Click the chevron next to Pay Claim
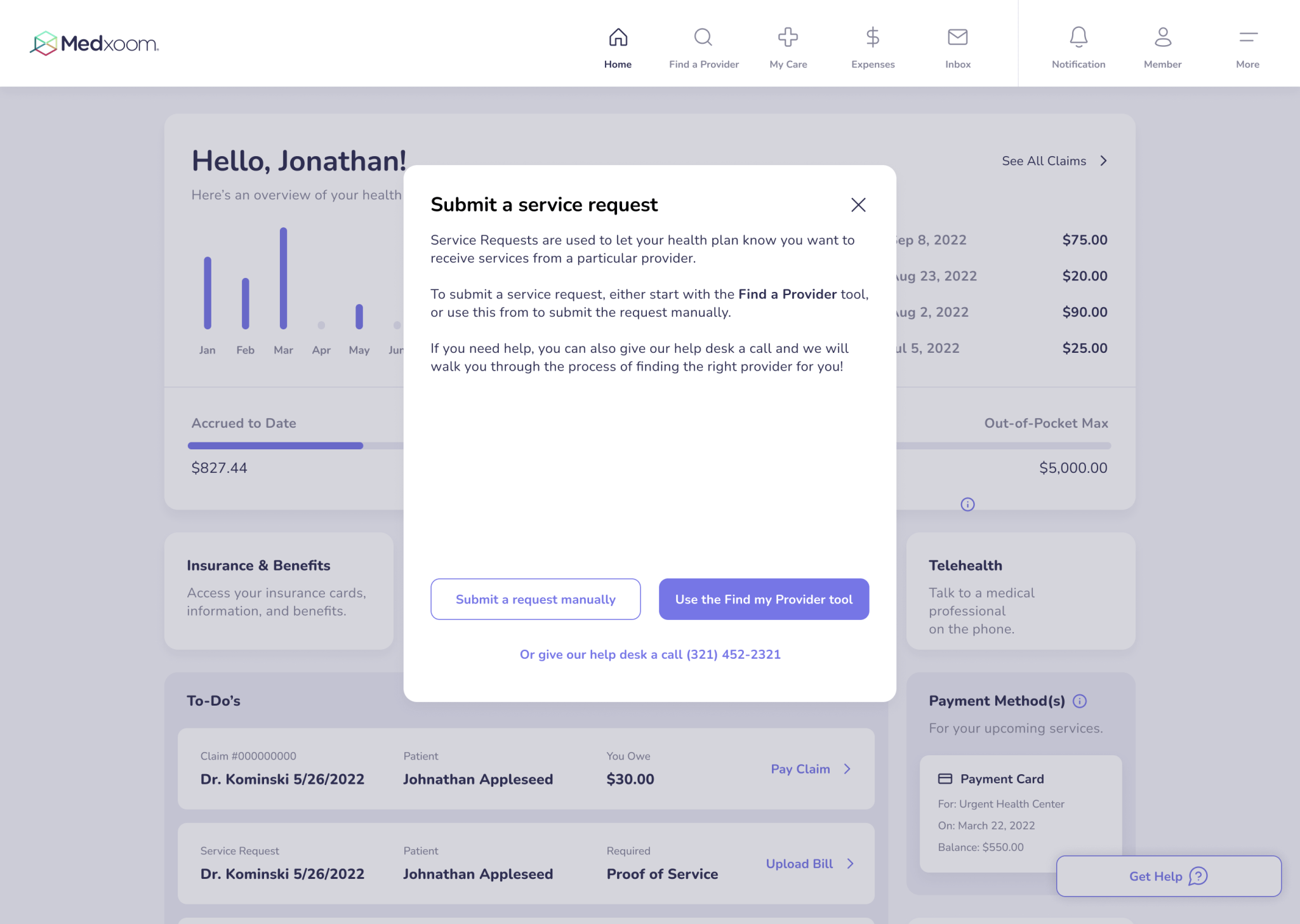Screen dimensions: 1300x924 (x=847, y=769)
